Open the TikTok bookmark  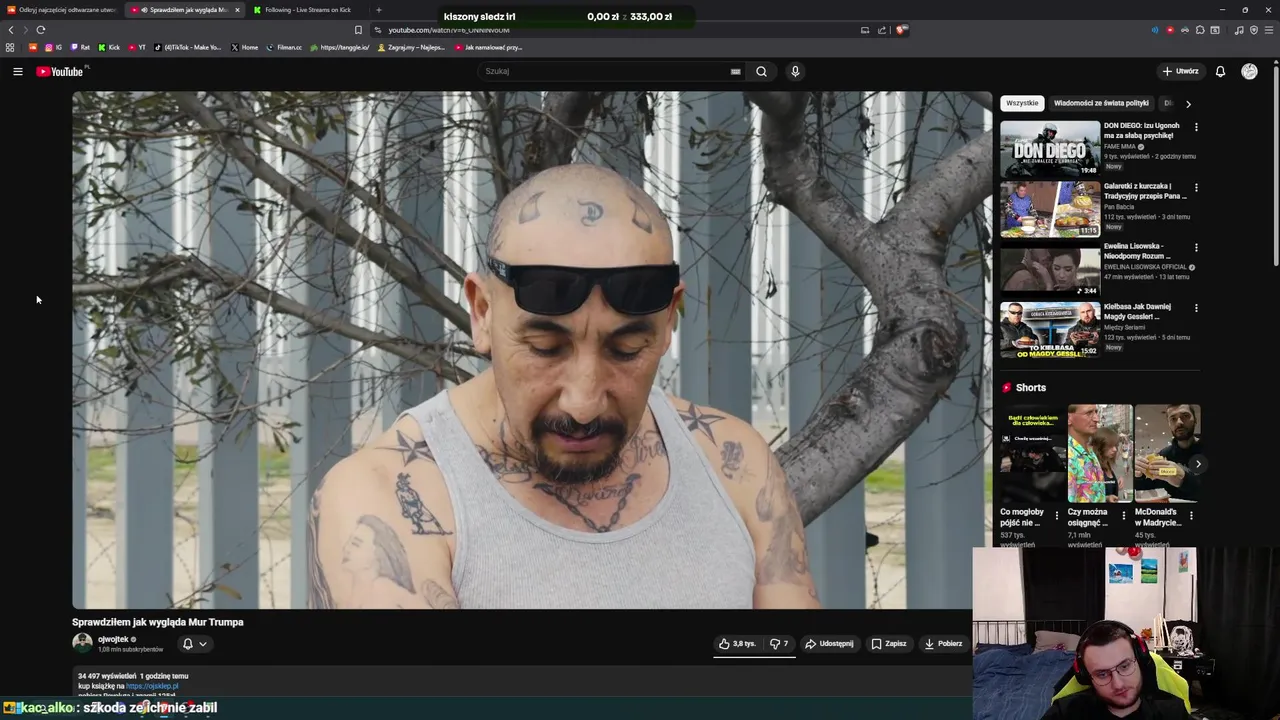(x=188, y=47)
